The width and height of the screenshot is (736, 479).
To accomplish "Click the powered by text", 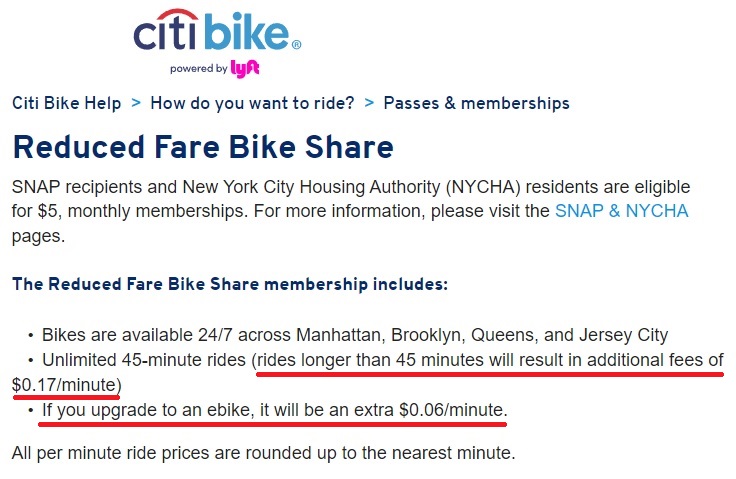I will (199, 69).
